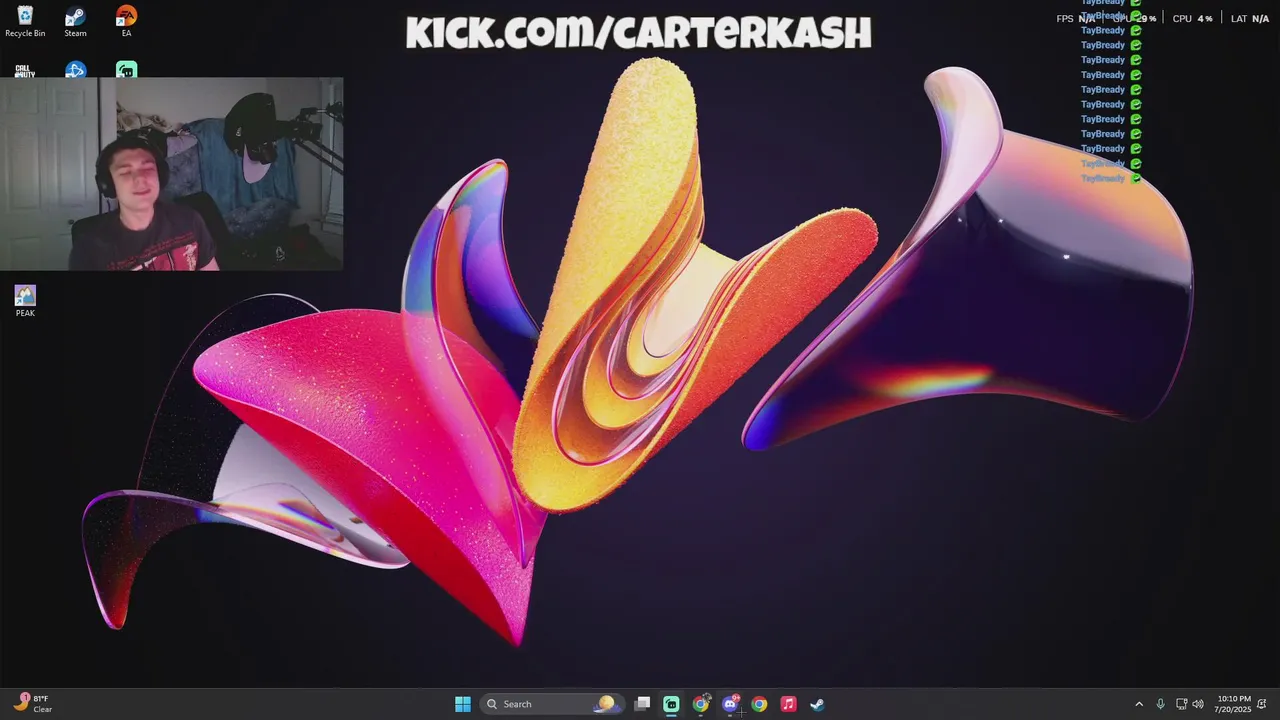Select the Steam desktop shortcut

pyautogui.click(x=75, y=22)
